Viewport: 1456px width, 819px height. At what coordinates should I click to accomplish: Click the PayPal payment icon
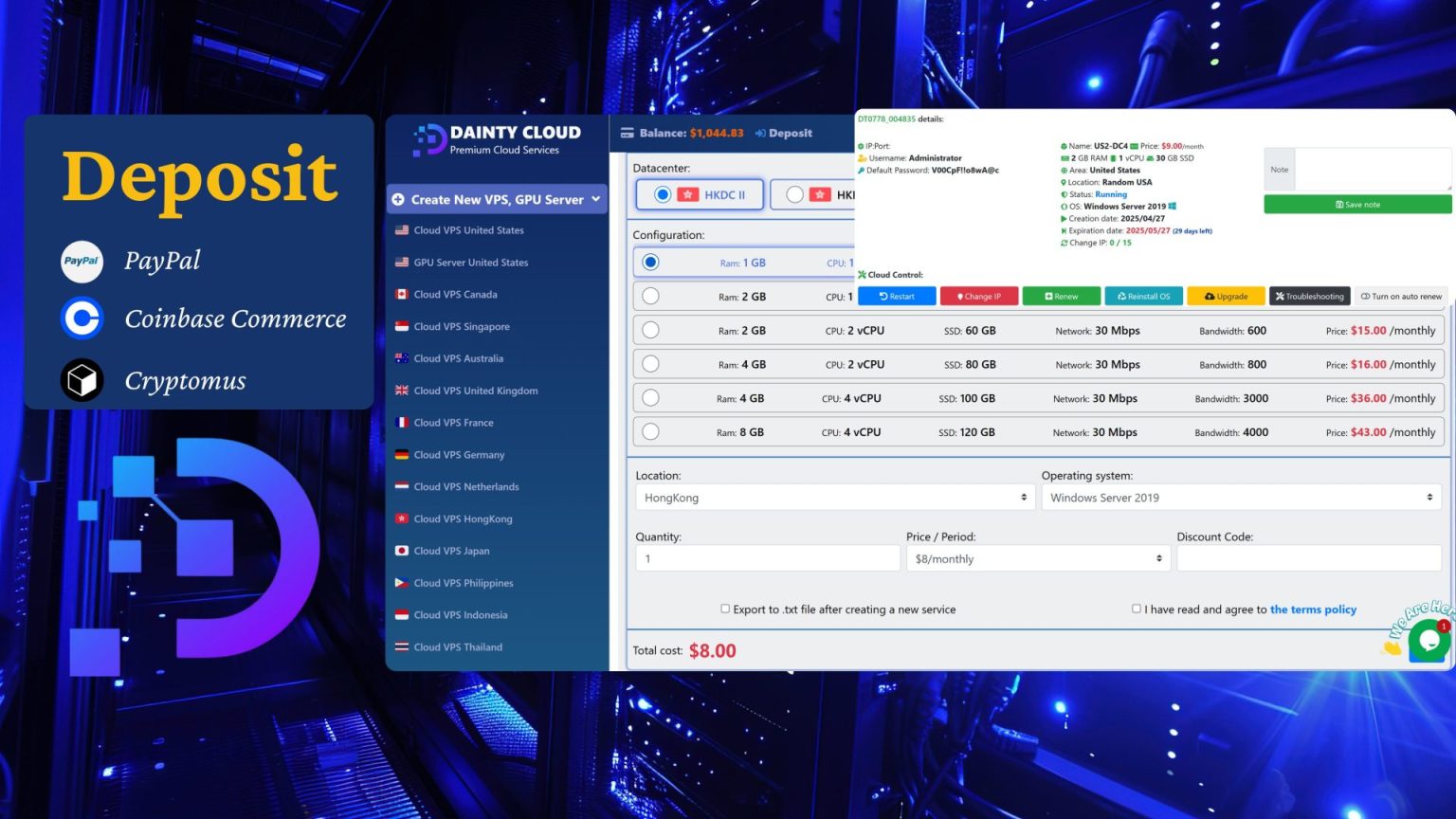pyautogui.click(x=82, y=261)
